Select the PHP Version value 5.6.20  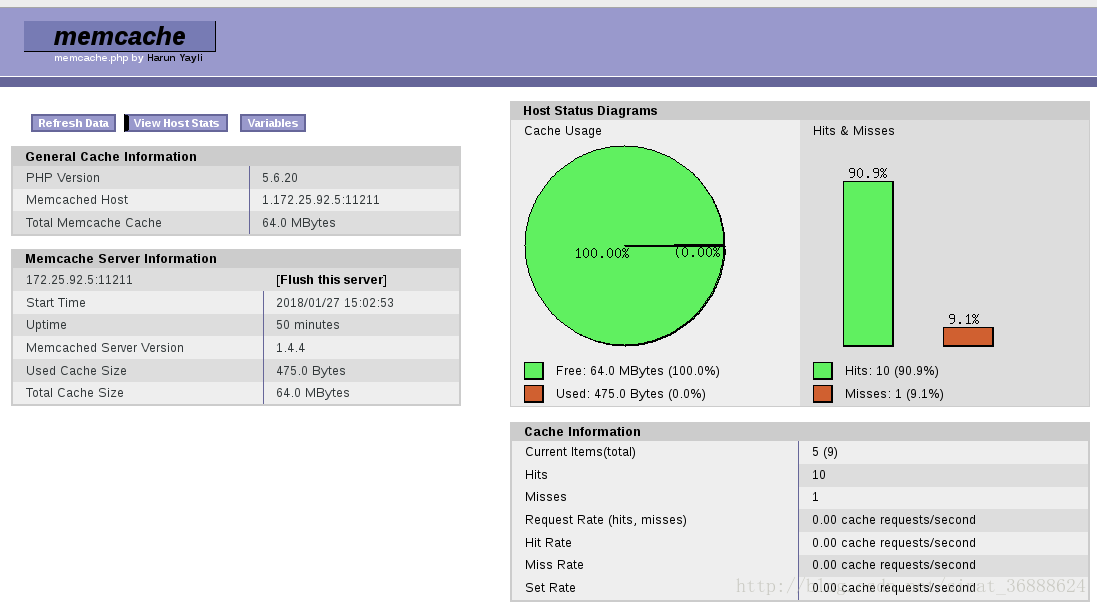pos(280,178)
